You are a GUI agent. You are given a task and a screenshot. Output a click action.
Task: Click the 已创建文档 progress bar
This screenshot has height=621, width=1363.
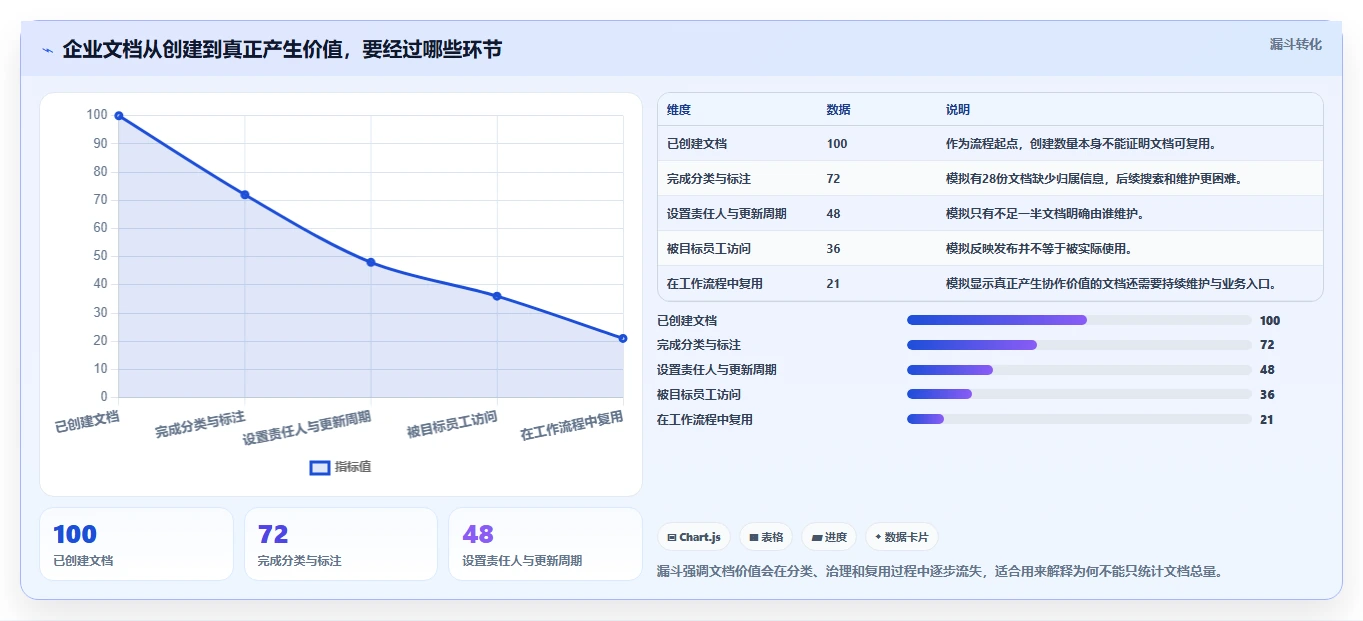1079,320
